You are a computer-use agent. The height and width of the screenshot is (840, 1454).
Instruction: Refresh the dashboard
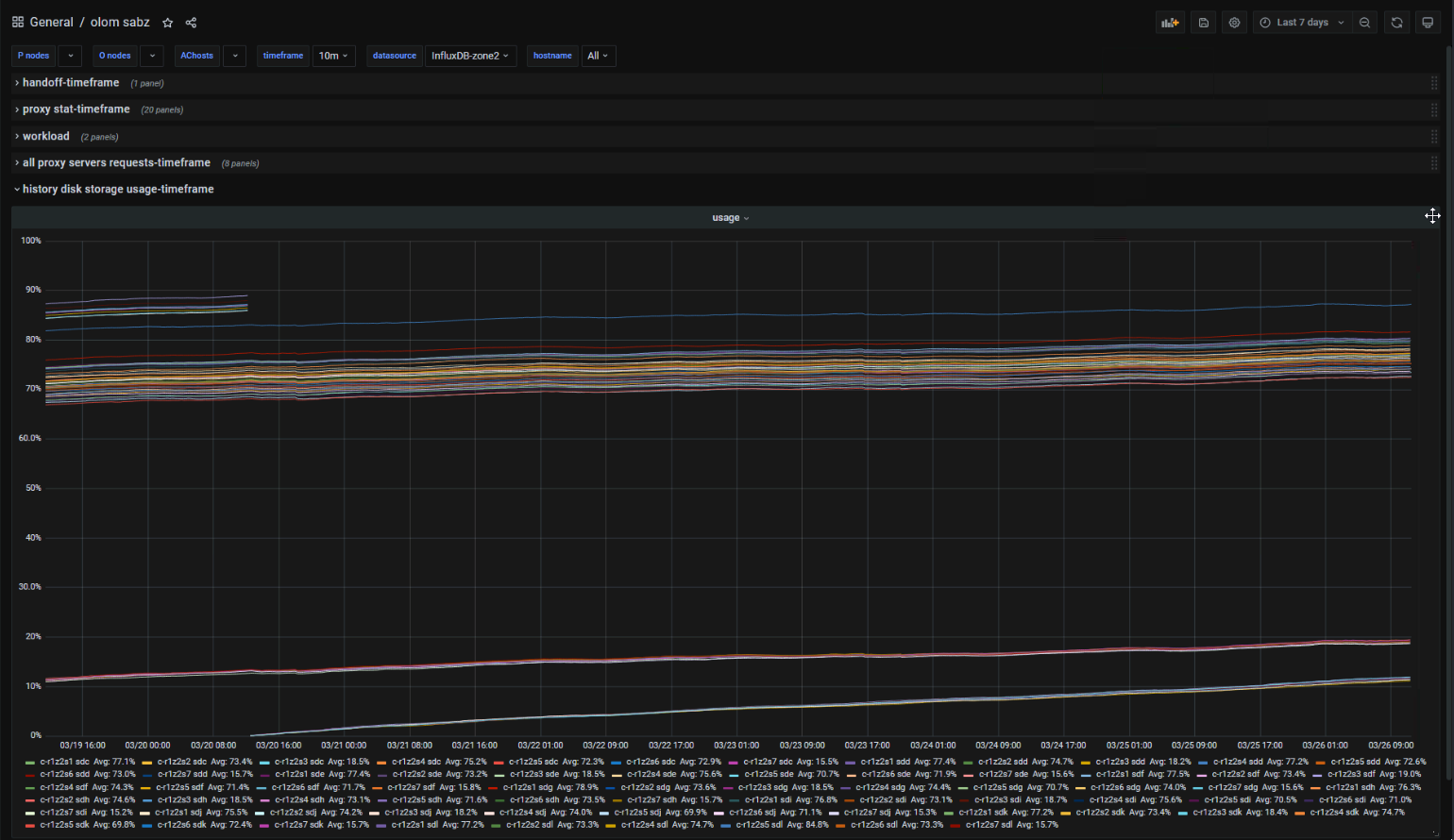click(x=1396, y=23)
